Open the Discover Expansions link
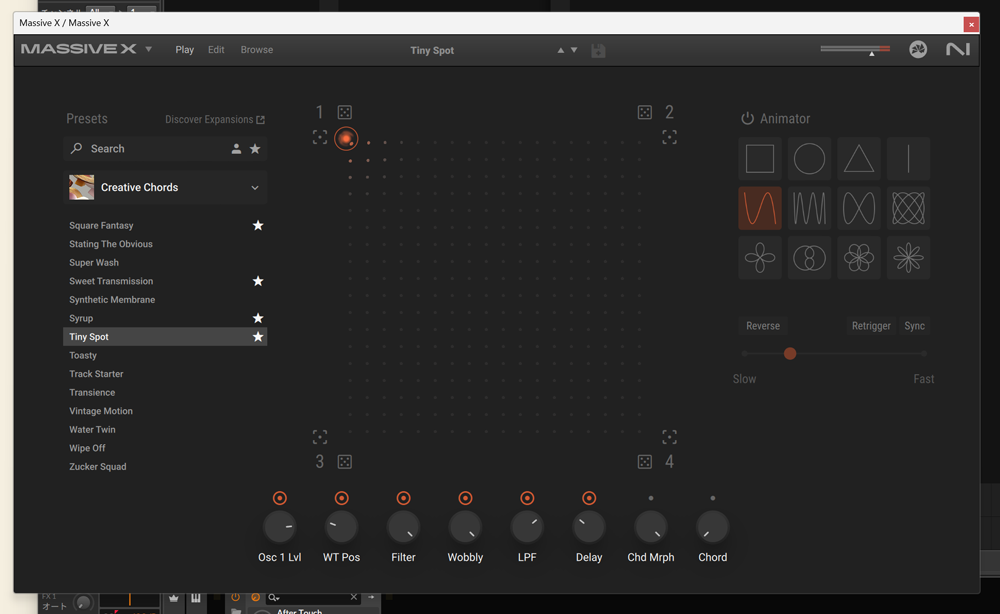Screen dimensions: 1000x614 [215, 120]
